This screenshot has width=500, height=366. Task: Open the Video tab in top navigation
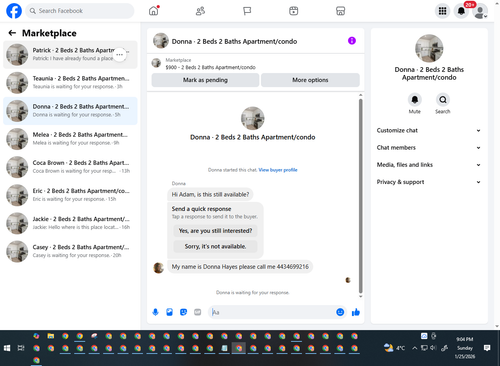[294, 11]
